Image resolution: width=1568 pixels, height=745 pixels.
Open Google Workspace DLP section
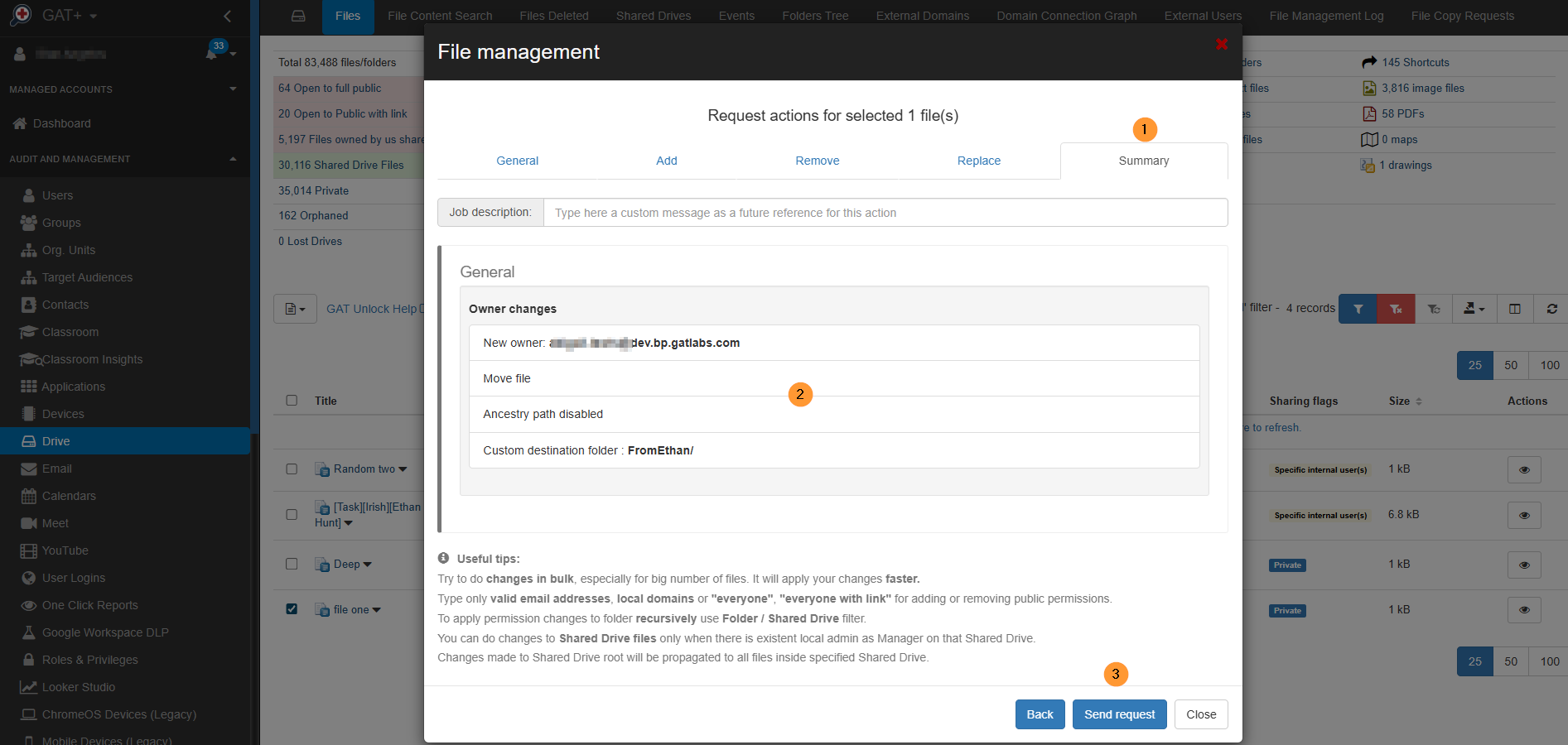104,632
